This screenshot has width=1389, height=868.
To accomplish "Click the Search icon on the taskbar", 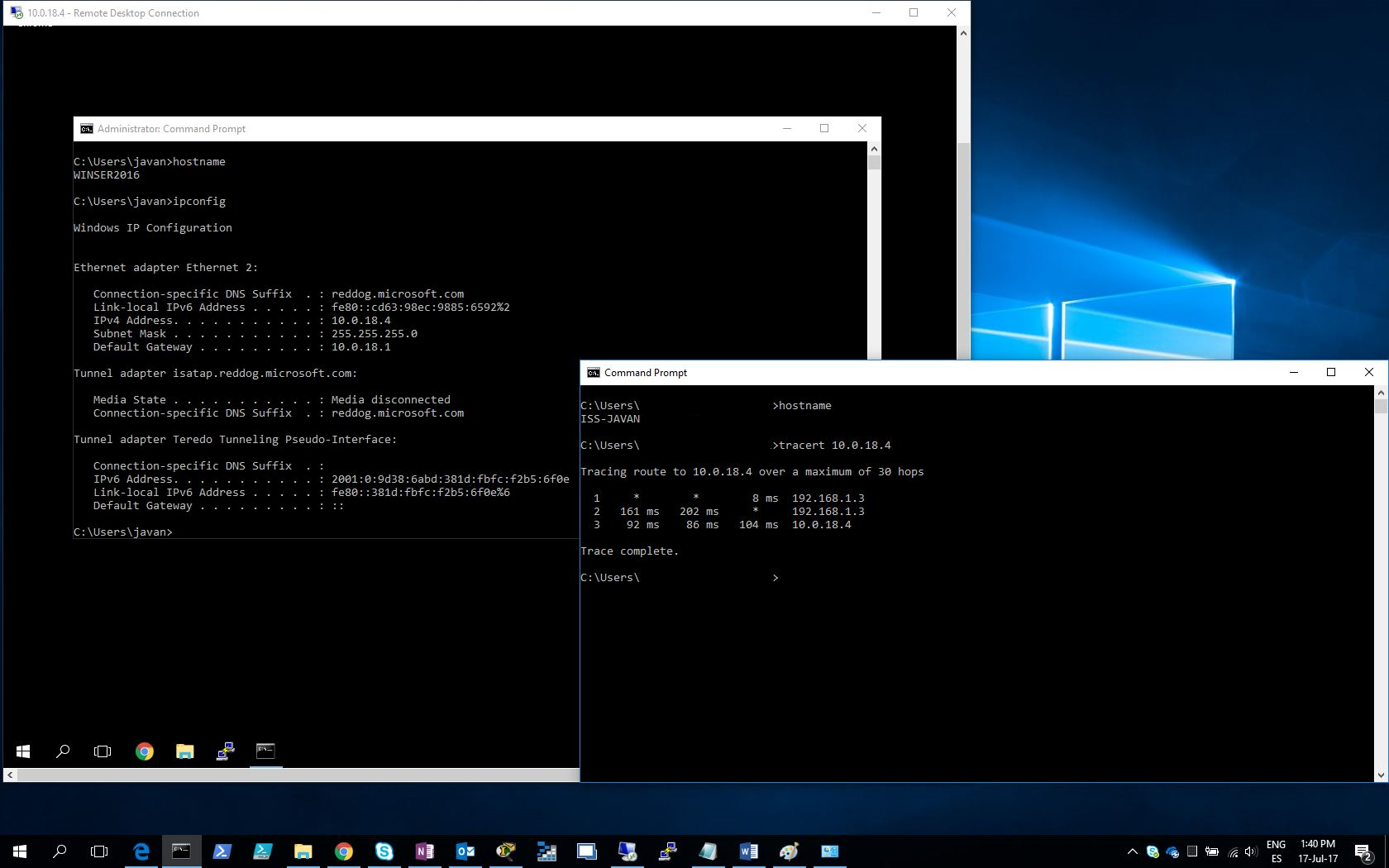I will click(58, 851).
